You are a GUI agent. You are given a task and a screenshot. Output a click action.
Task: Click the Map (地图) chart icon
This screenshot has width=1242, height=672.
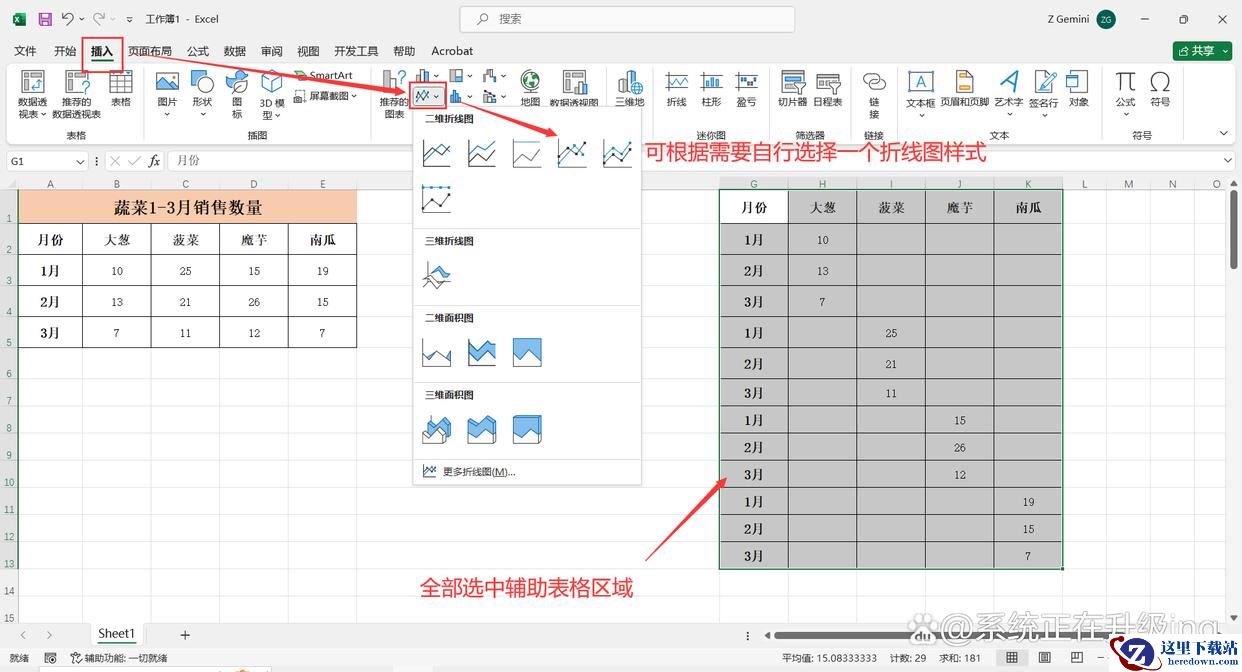[530, 89]
